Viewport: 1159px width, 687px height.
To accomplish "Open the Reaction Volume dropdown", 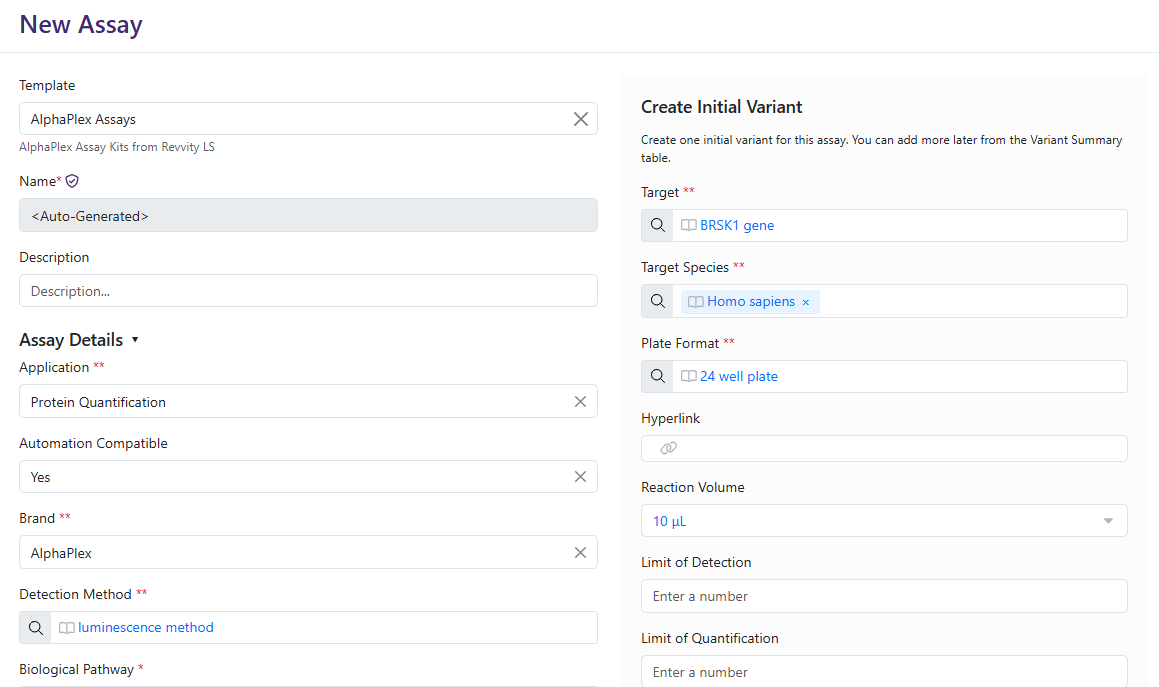I will [884, 521].
